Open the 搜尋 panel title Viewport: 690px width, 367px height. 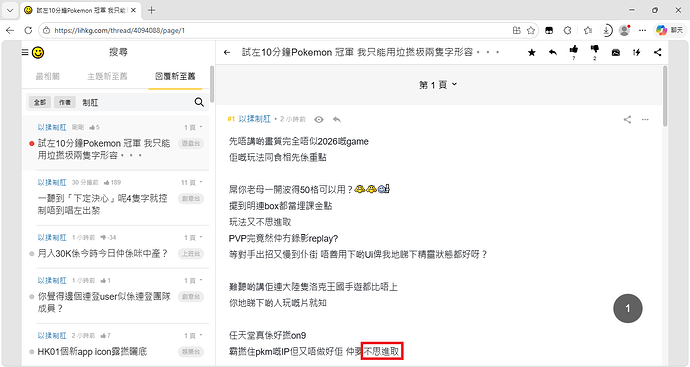coord(118,52)
